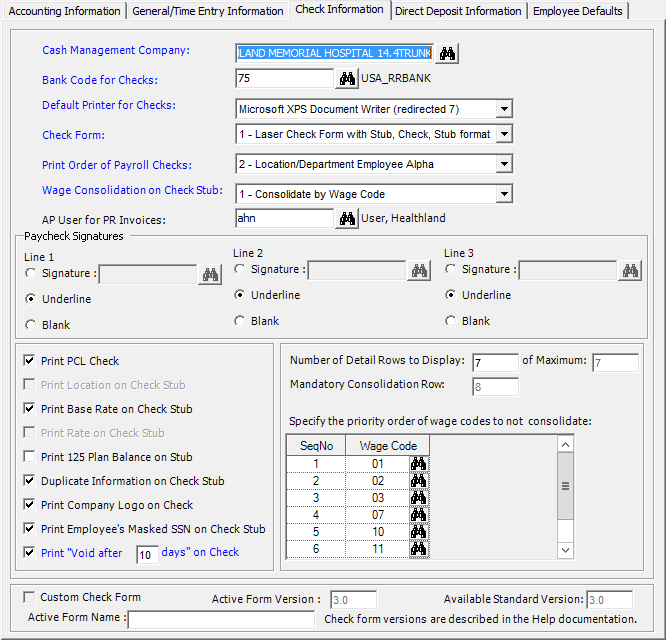This screenshot has width=666, height=640.
Task: Open wage code lookup for SeqNo 4
Action: pyautogui.click(x=419, y=515)
